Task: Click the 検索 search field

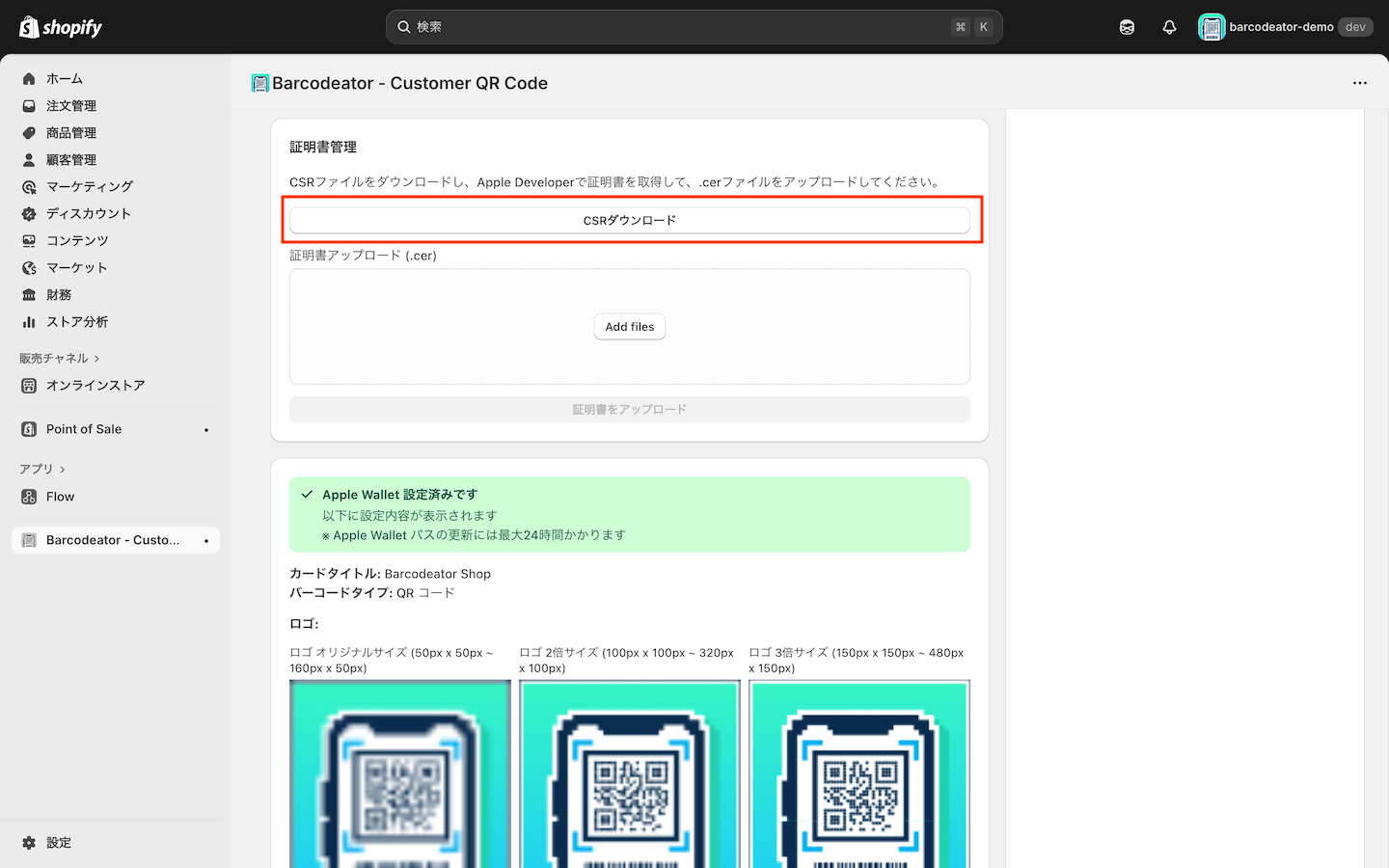Action: [693, 26]
